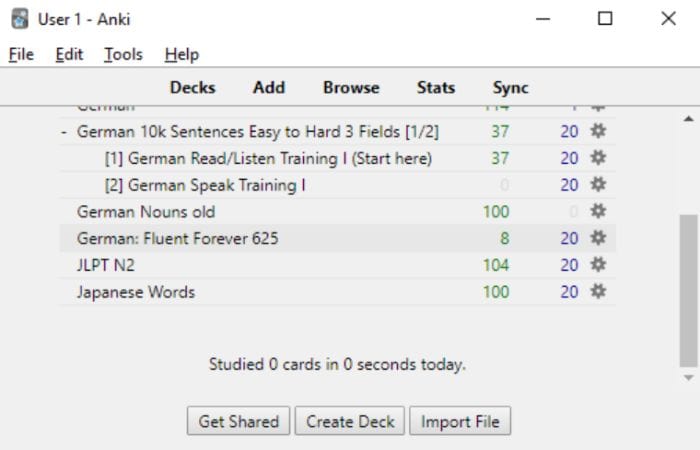Click the scrollbar down arrow
Screen dimensions: 700x450
(688, 378)
